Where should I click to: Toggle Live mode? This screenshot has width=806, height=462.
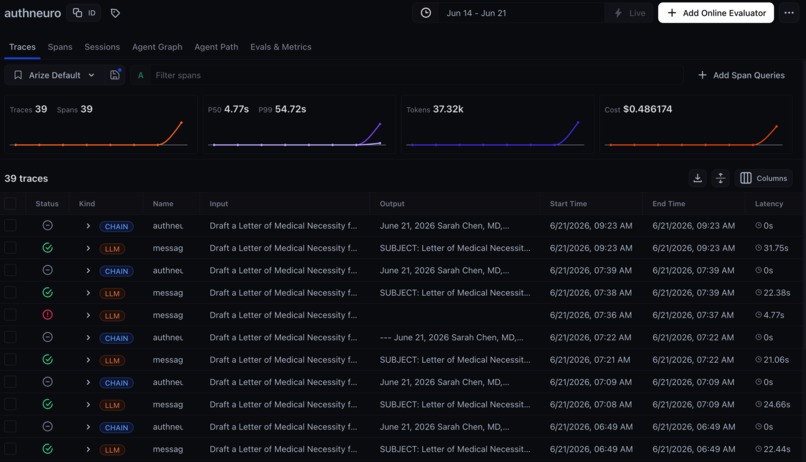[x=629, y=13]
